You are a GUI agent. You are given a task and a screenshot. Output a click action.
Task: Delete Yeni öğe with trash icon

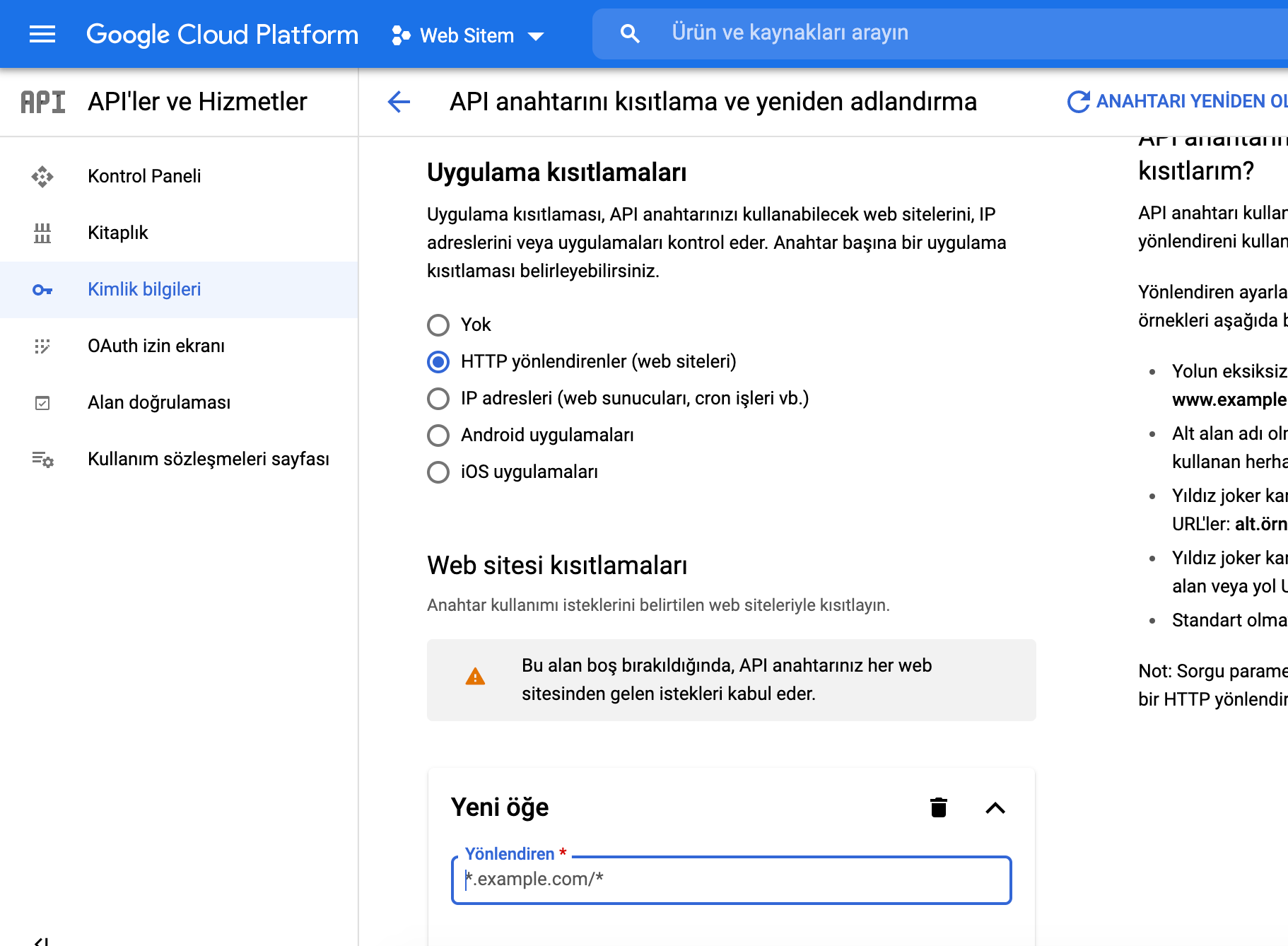[939, 807]
